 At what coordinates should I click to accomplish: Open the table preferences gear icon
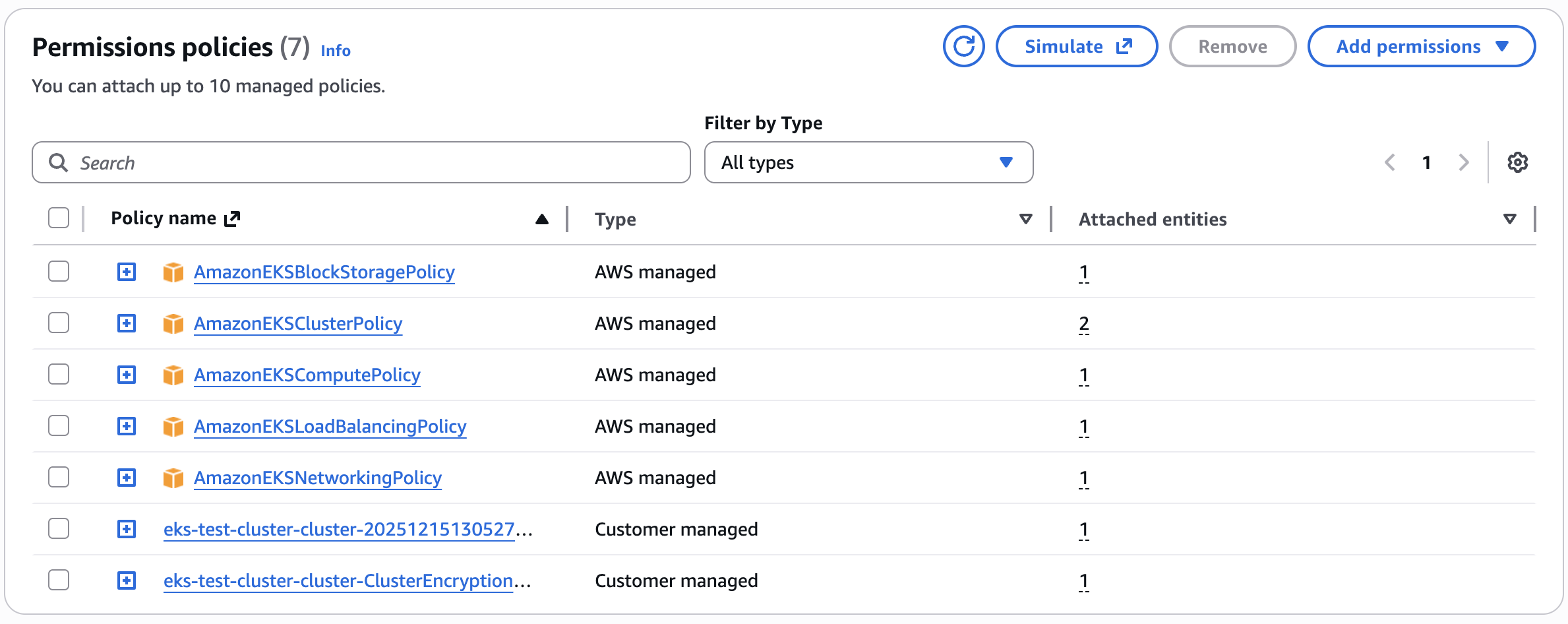coord(1517,162)
